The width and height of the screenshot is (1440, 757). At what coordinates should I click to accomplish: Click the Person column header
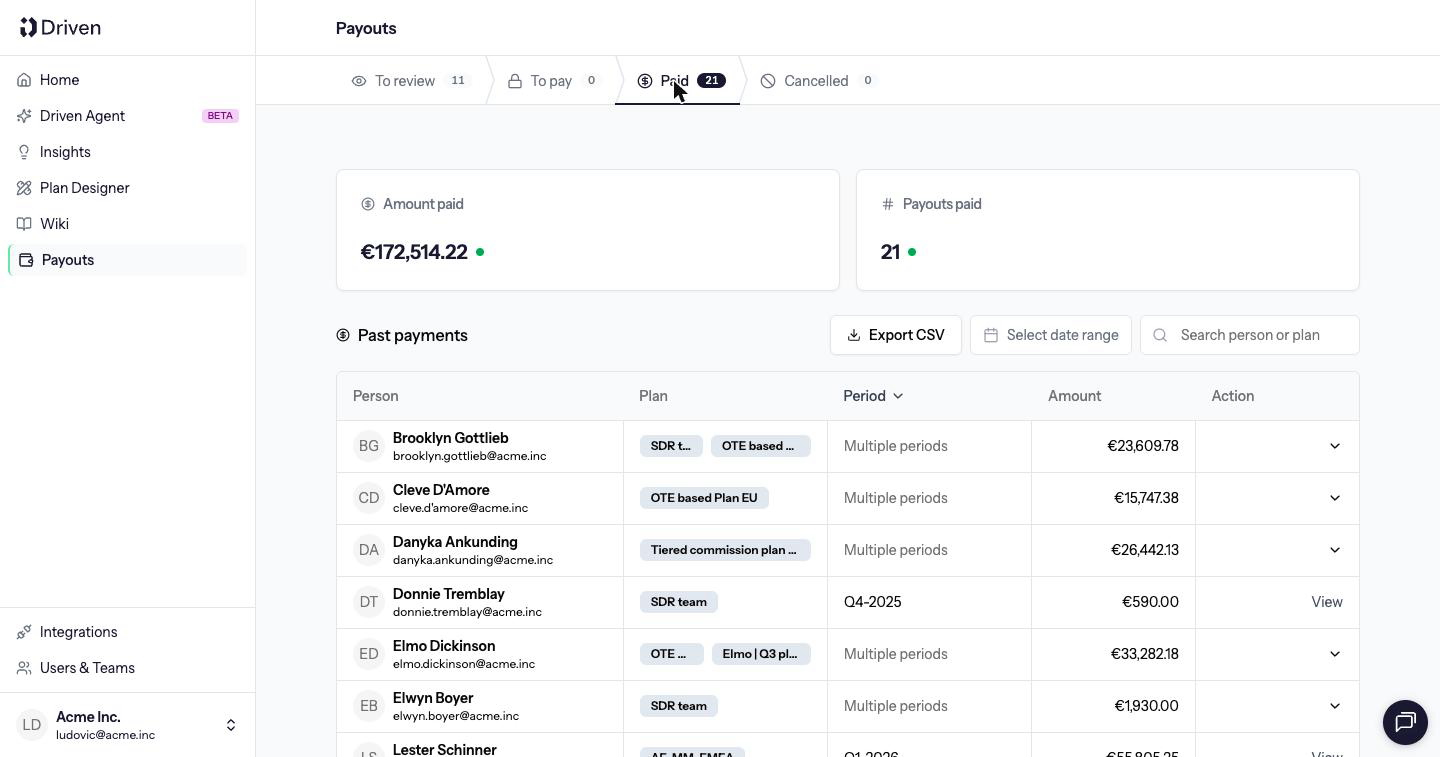(376, 396)
